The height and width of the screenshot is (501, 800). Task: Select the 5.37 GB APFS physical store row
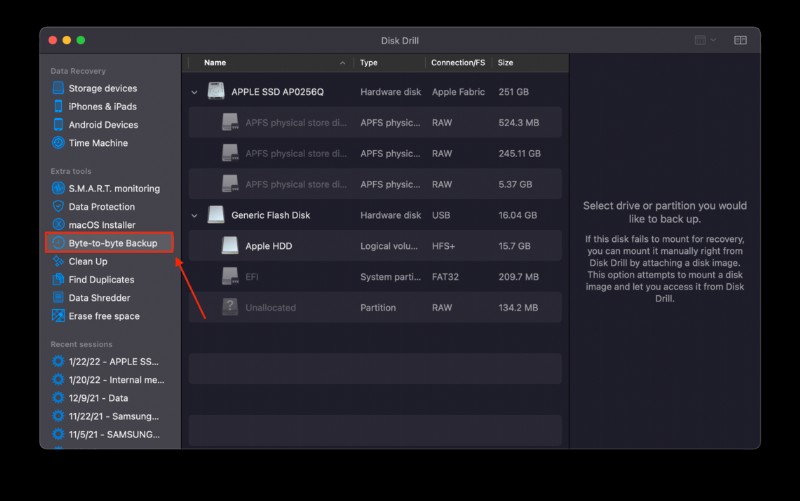click(376, 184)
